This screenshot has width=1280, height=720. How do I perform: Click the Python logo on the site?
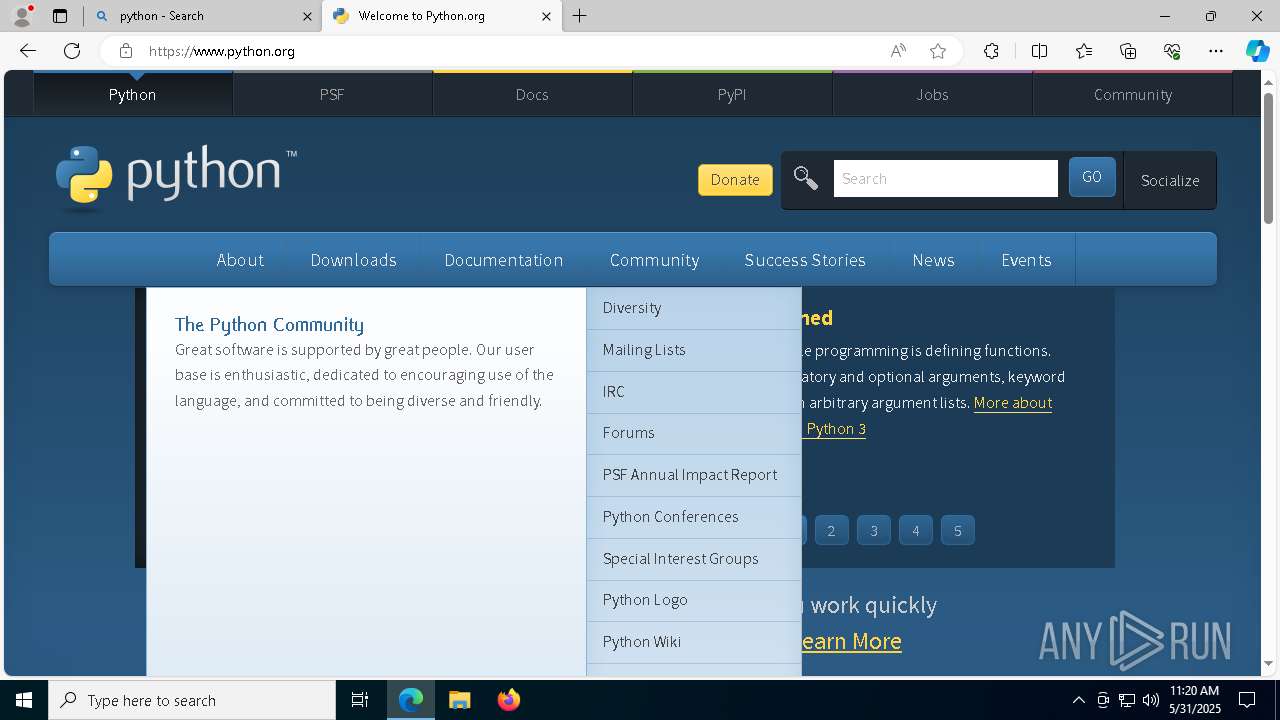tap(176, 178)
